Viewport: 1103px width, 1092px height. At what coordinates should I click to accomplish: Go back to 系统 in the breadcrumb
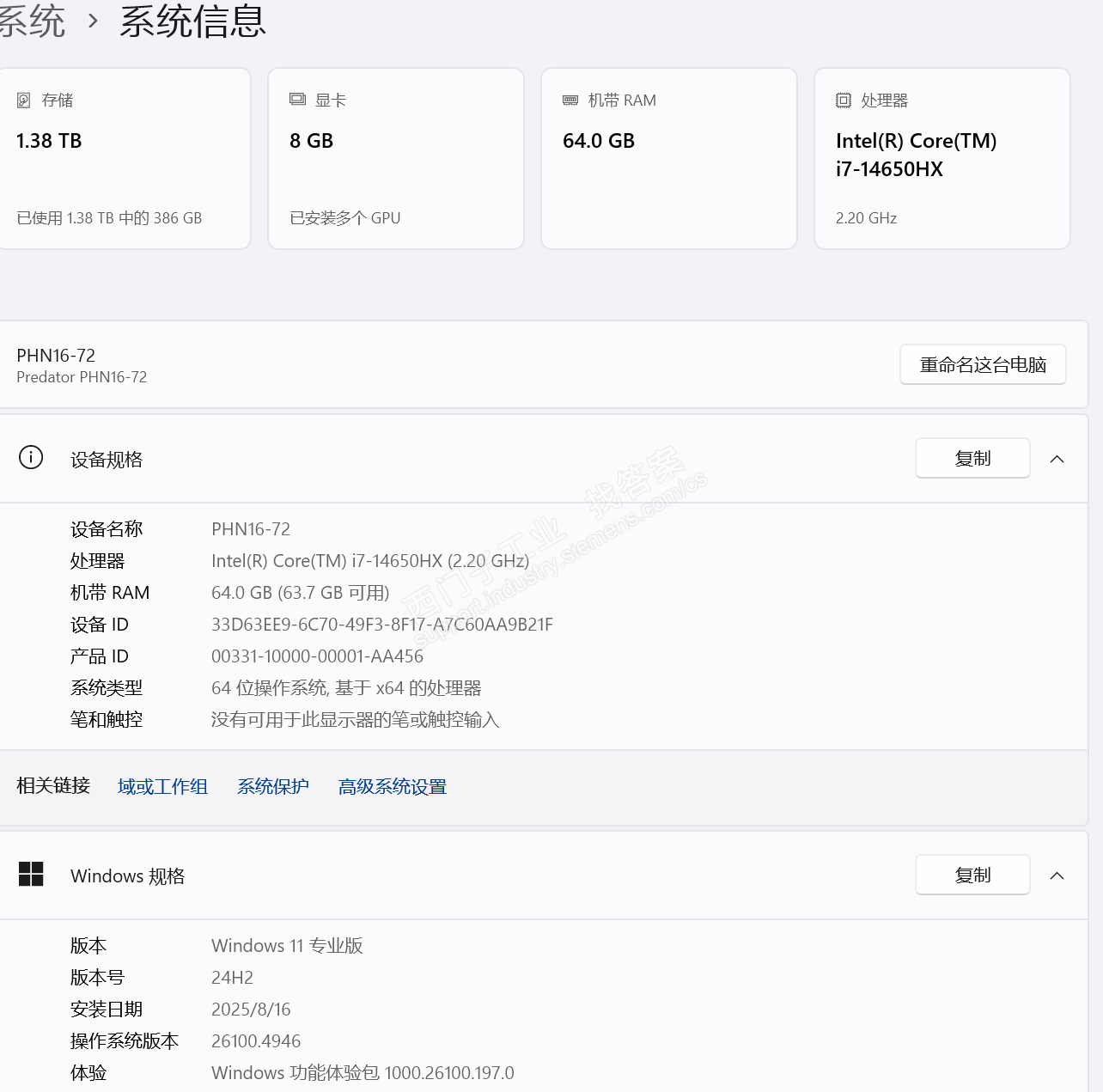tap(33, 21)
